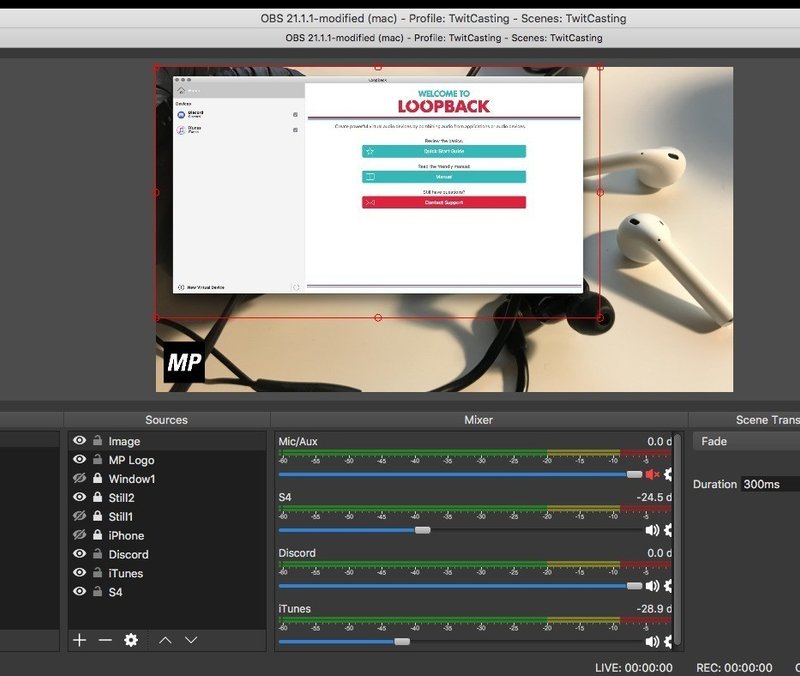Select the iPhone source row

(x=167, y=535)
